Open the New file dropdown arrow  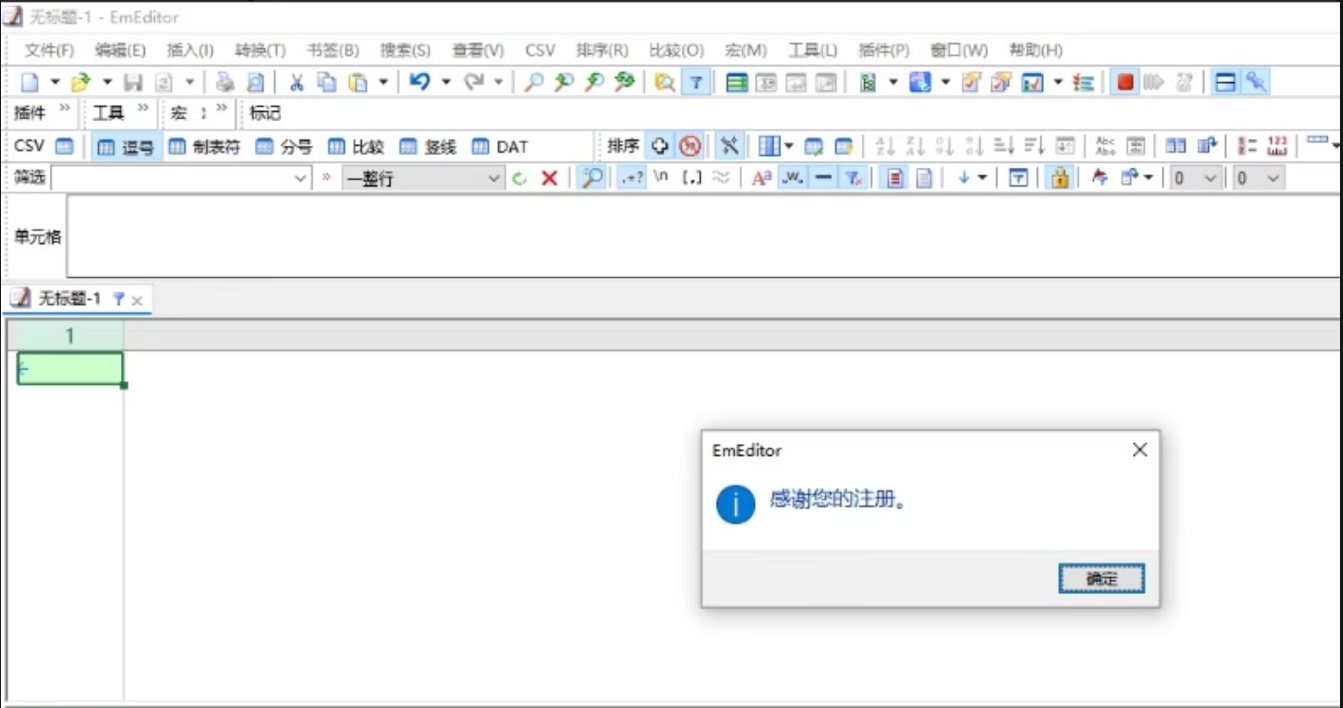[55, 82]
